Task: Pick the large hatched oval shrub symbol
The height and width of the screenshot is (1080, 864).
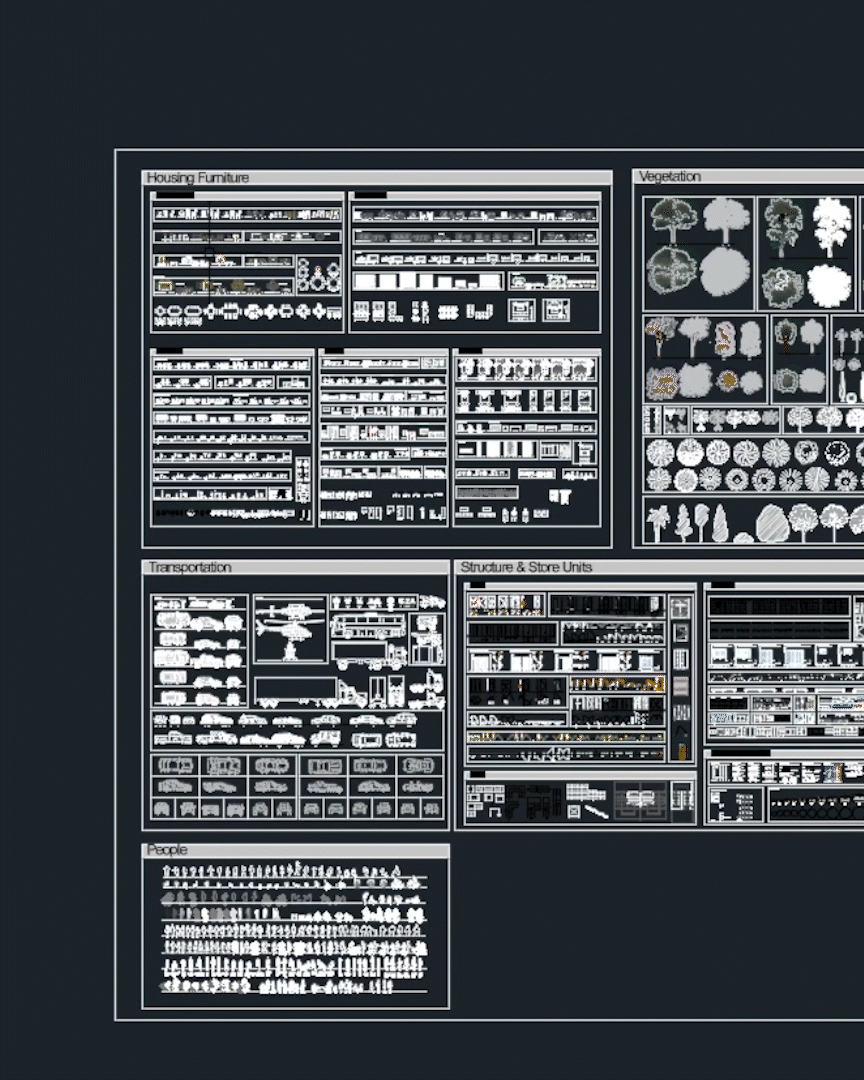Action: pos(772,523)
